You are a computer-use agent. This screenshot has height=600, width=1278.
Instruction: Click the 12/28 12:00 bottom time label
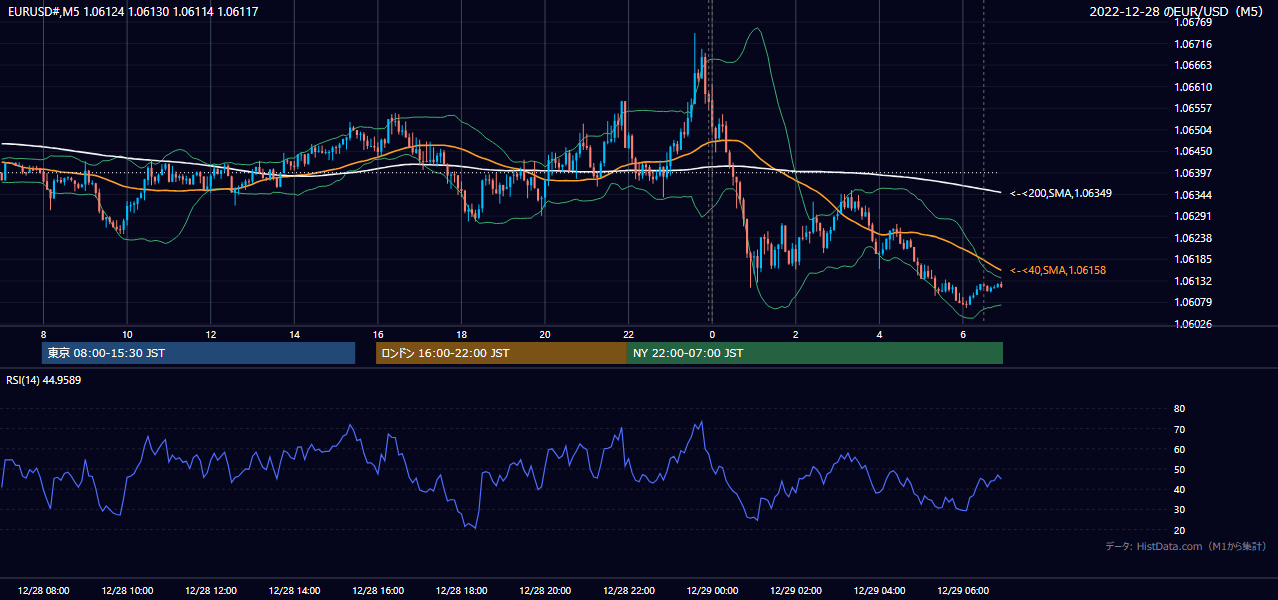pos(211,591)
